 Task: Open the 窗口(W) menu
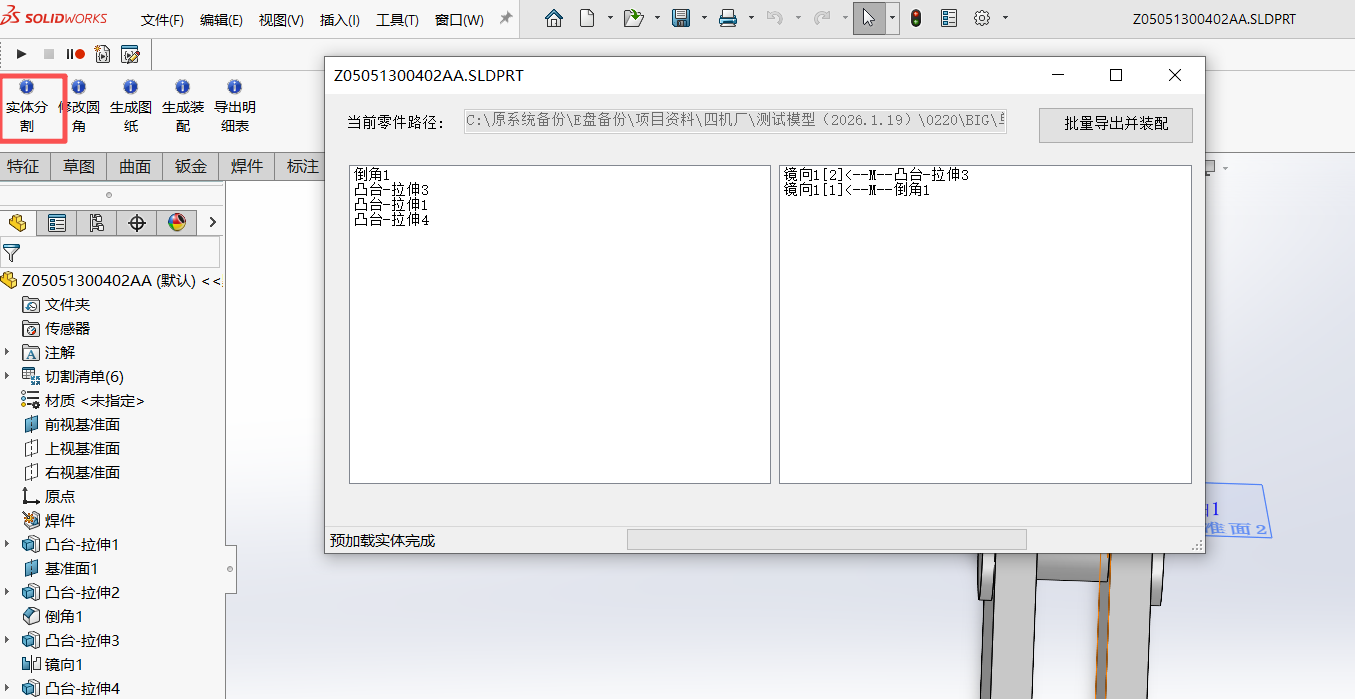click(459, 20)
